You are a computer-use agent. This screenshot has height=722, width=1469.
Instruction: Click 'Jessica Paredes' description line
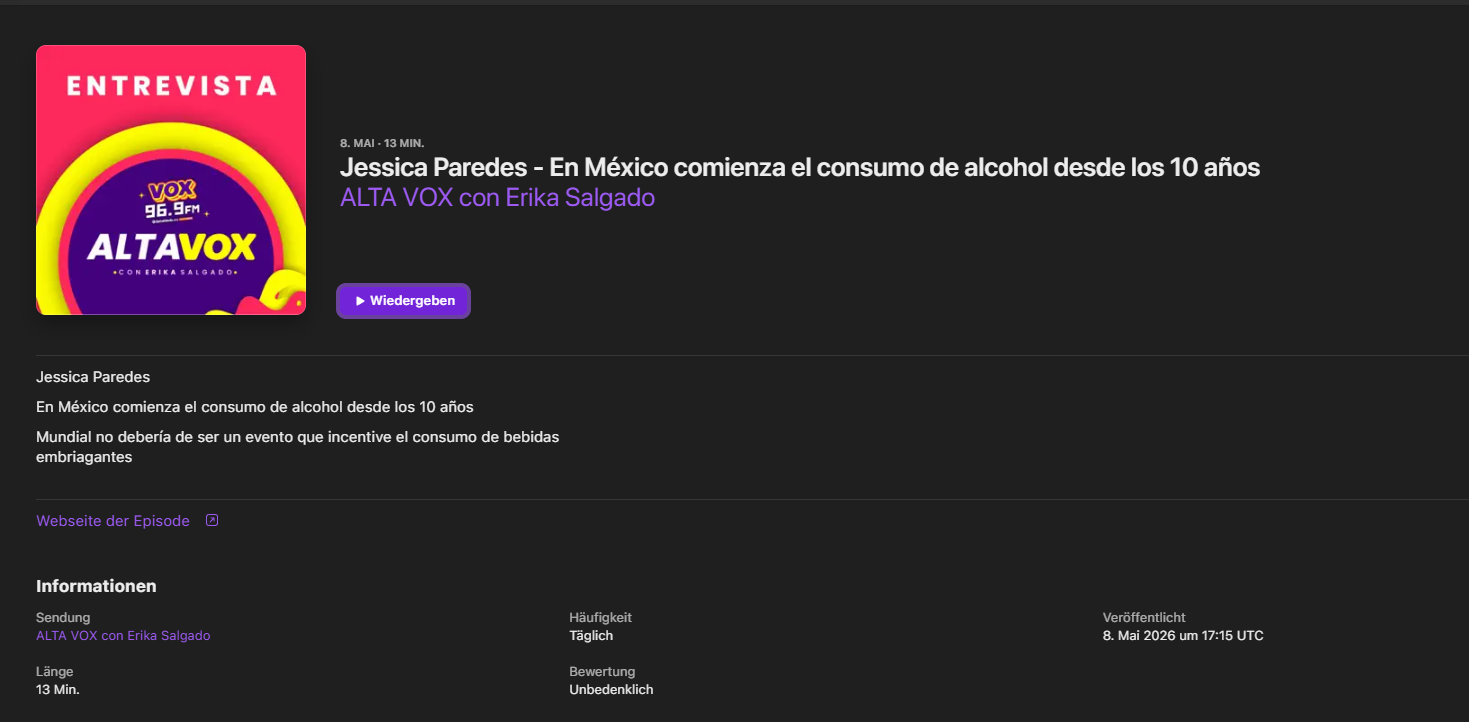(93, 377)
